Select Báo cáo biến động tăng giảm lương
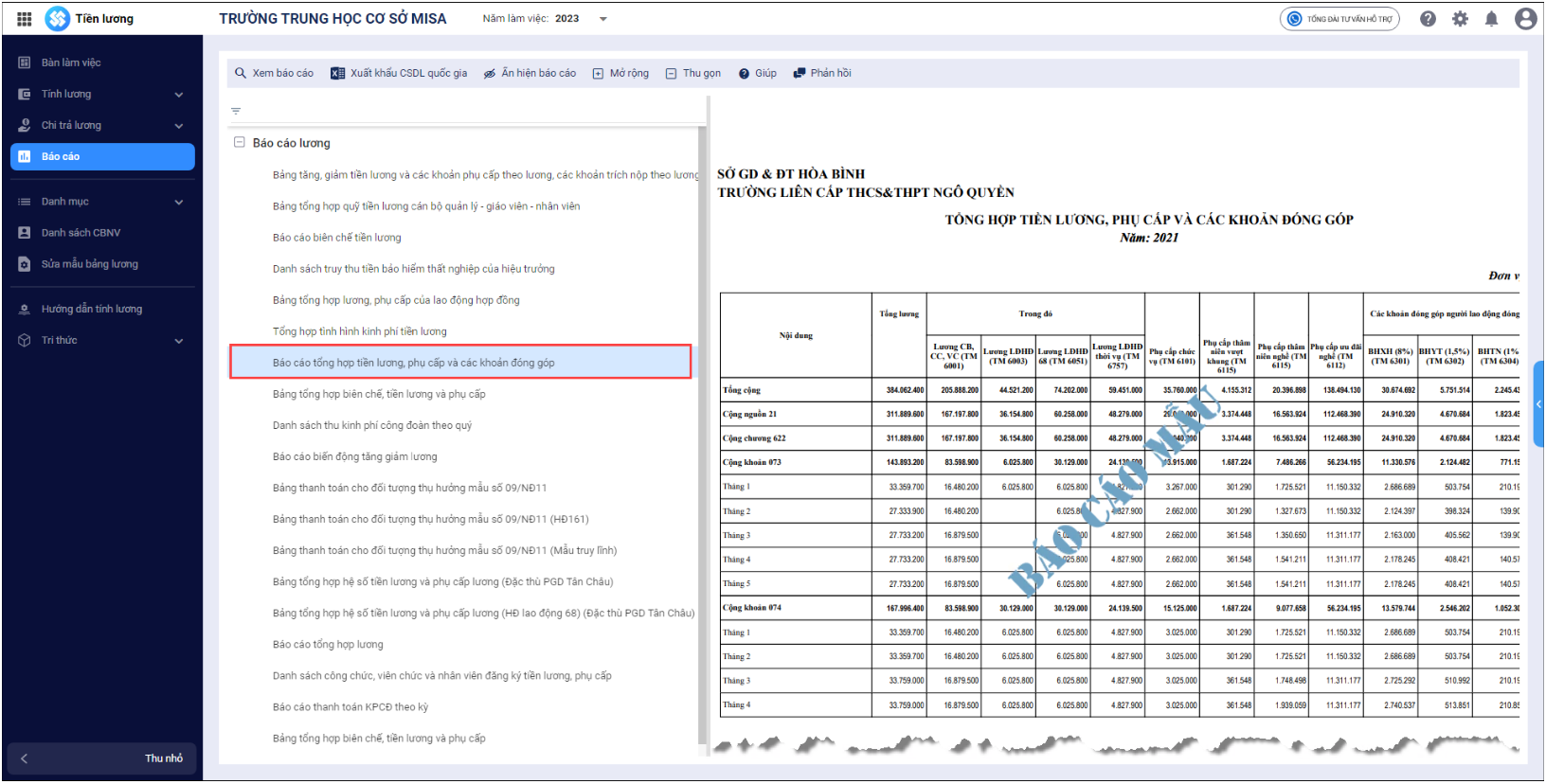This screenshot has height=784, width=1546. click(x=354, y=456)
